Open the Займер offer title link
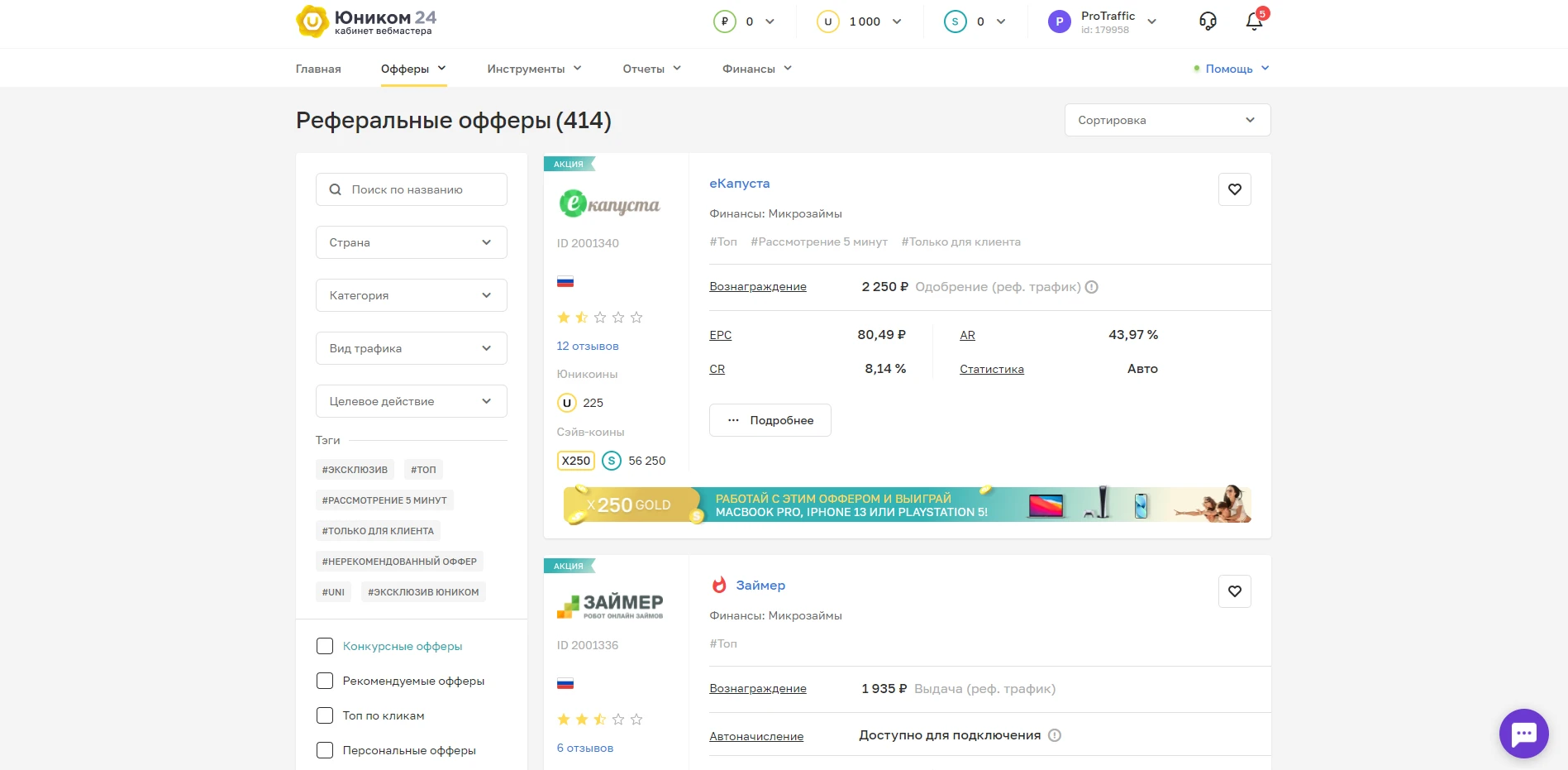 [x=760, y=585]
